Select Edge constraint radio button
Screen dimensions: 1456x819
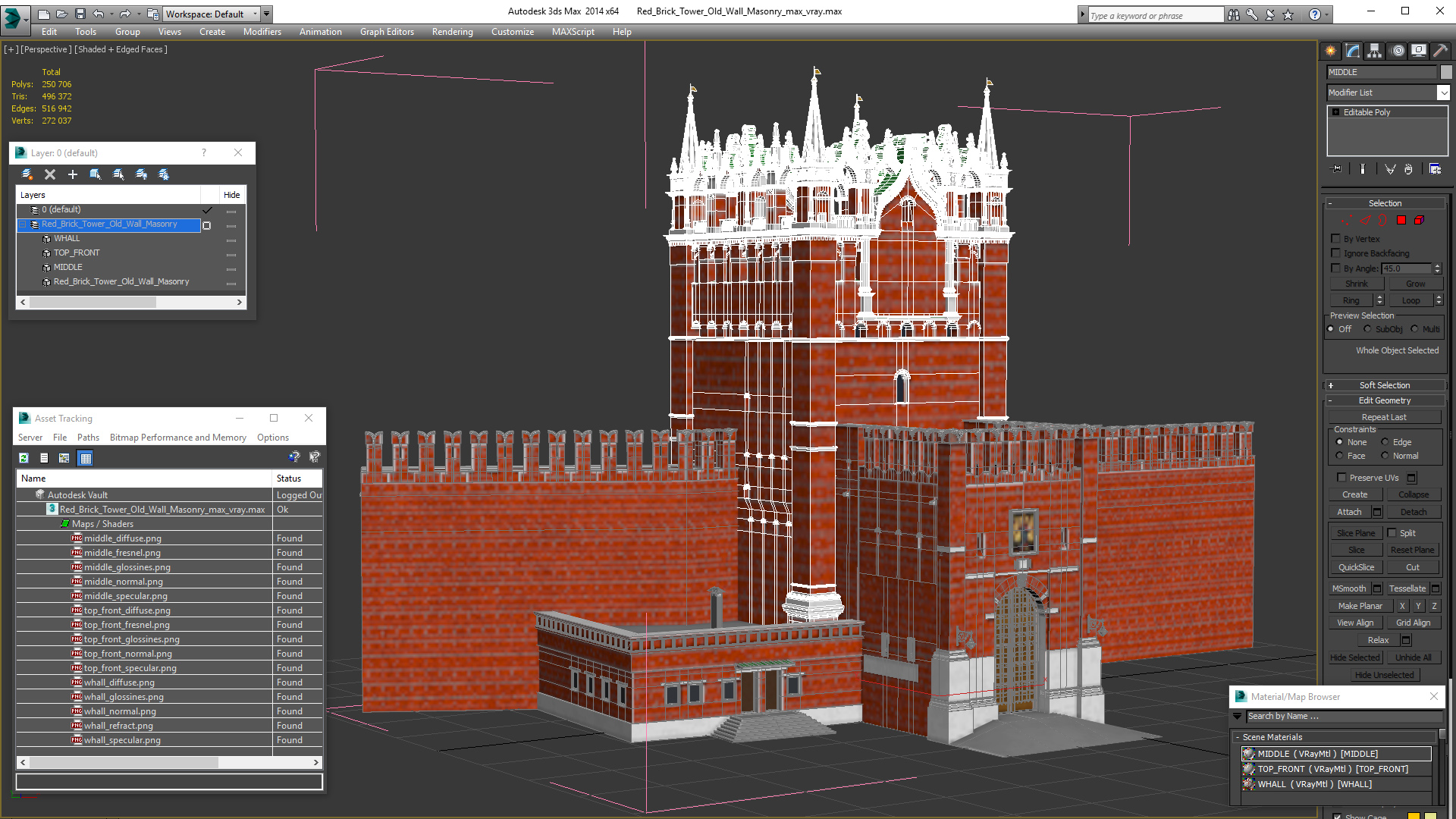click(1385, 442)
